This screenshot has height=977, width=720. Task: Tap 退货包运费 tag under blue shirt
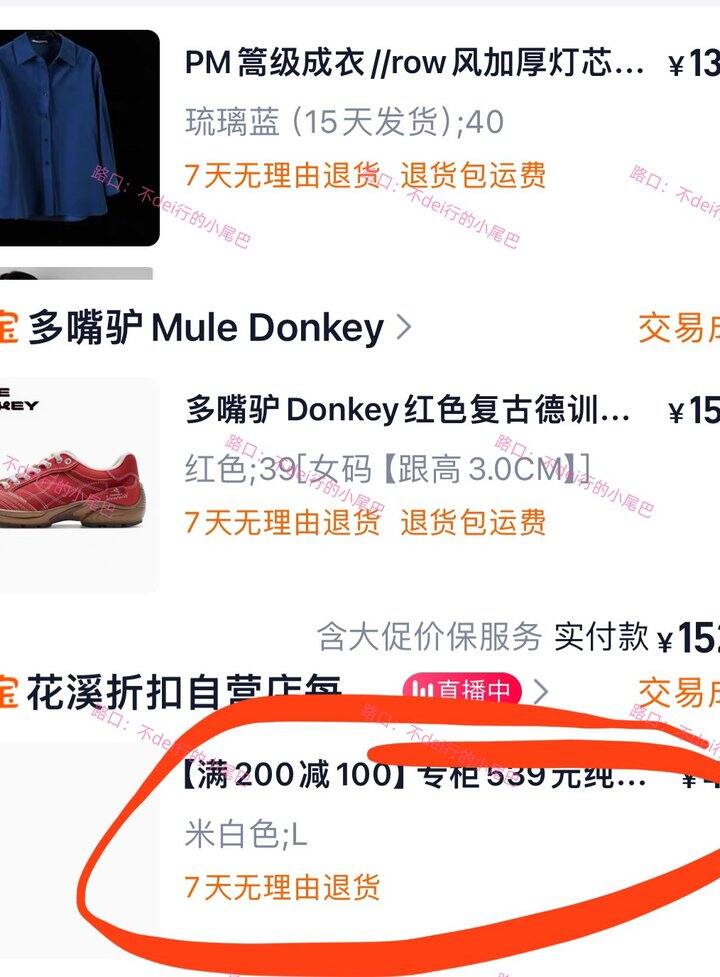point(473,175)
